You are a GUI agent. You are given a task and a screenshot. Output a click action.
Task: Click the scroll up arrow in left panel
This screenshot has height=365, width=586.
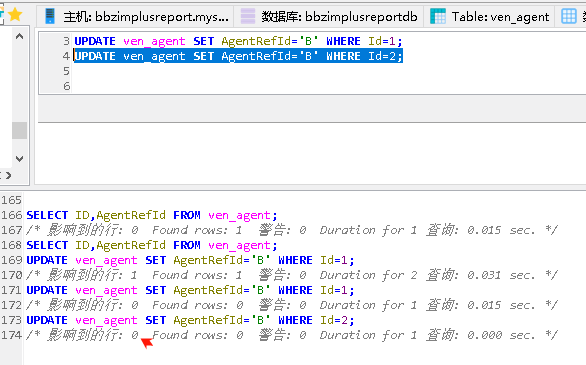[x=19, y=36]
